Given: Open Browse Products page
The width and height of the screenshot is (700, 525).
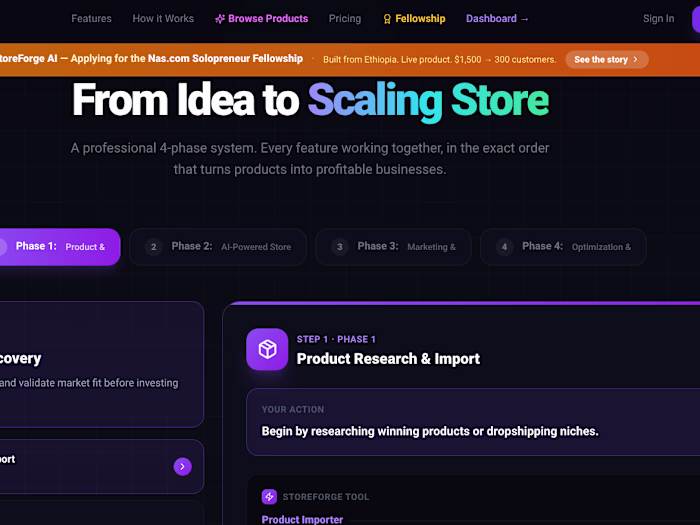Looking at the screenshot, I should 262,19.
